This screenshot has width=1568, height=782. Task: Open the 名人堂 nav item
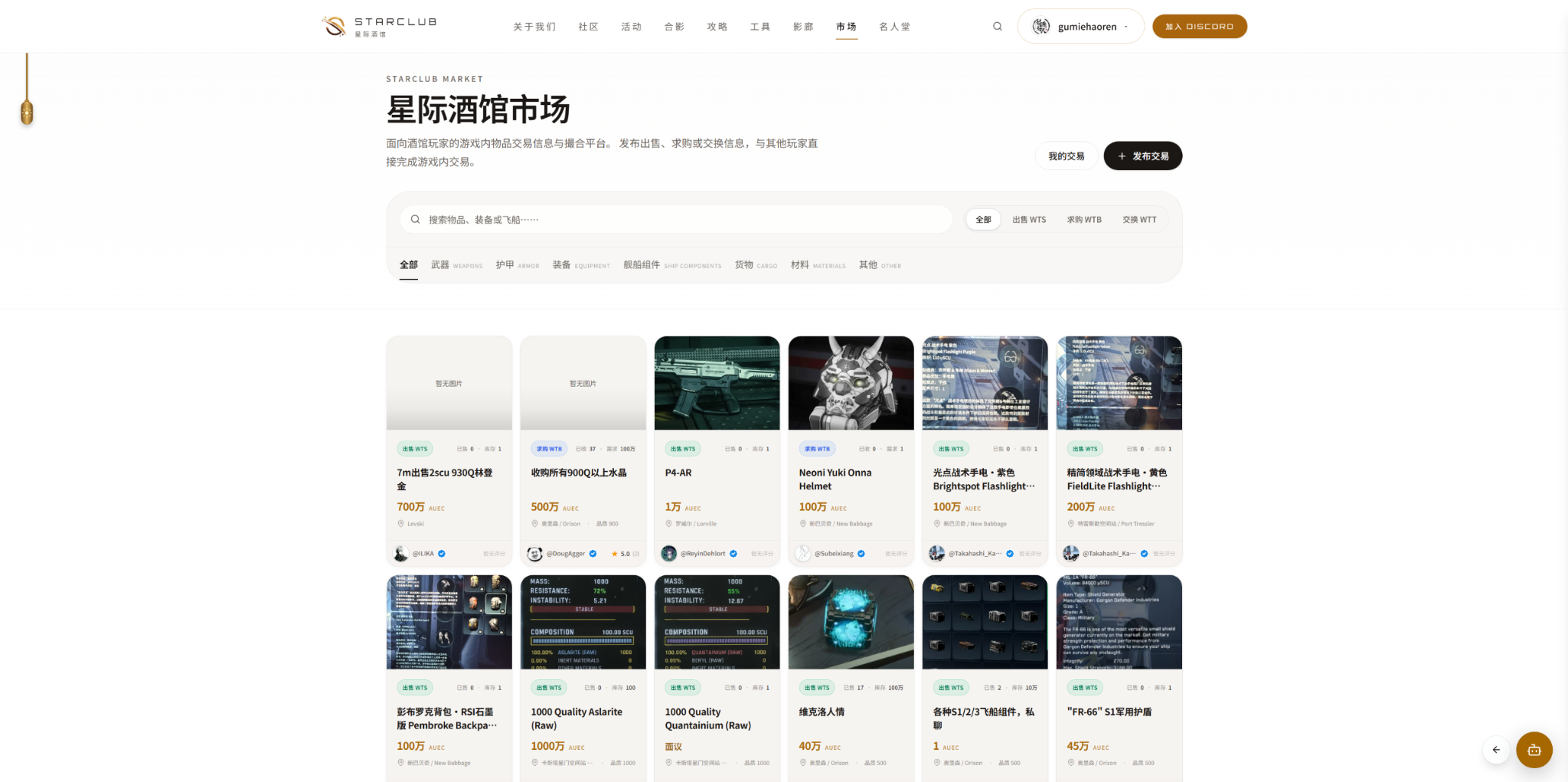894,27
